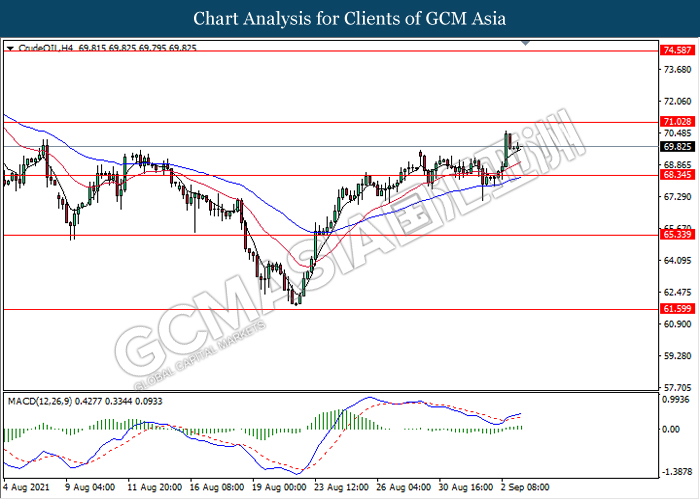Click the MACD axis value -1.3878
The height and width of the screenshot is (500, 700).
(675, 471)
